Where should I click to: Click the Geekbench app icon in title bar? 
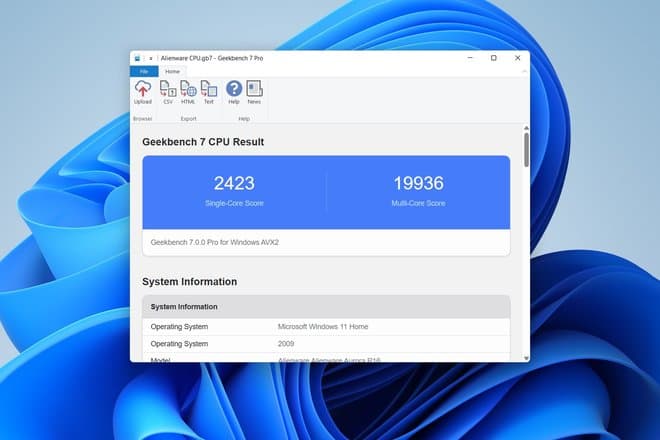click(x=137, y=58)
